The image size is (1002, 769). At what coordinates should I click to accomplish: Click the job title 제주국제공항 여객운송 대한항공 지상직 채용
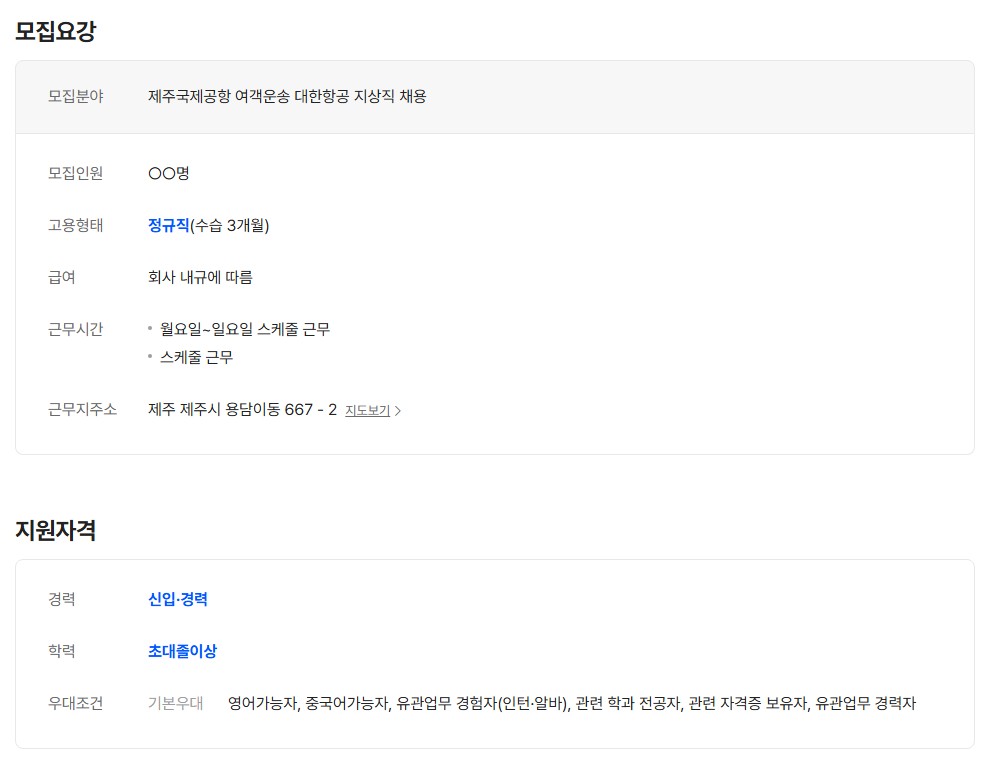pos(286,97)
